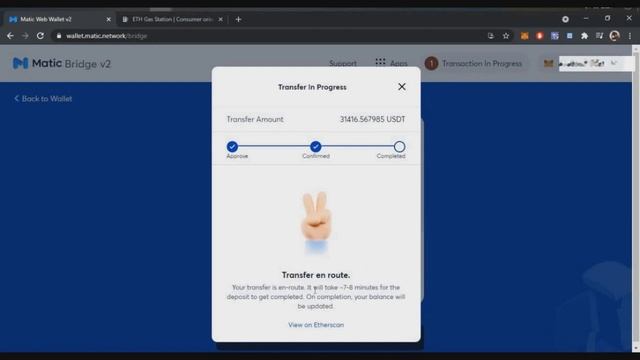The image size is (640, 360).
Task: Click the Matic Bridge logo
Action: 62,63
